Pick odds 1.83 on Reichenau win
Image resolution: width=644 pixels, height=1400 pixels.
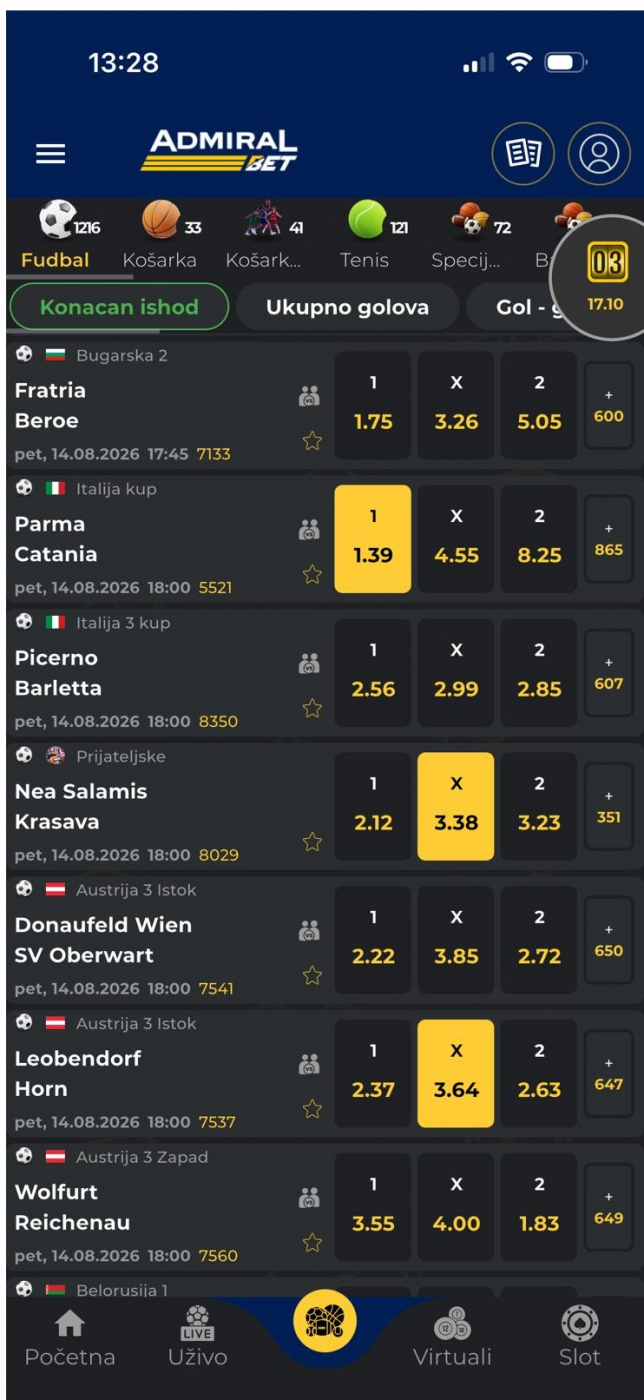click(539, 1207)
